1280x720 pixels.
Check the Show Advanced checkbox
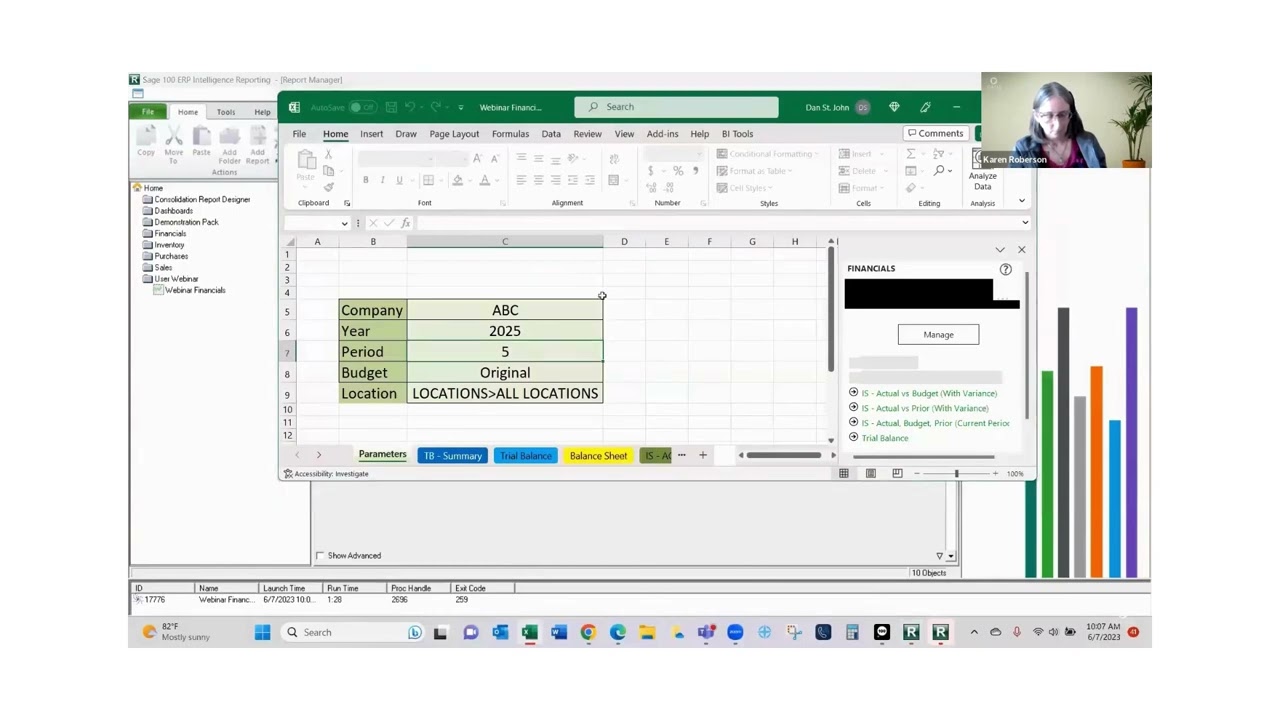[x=320, y=556]
